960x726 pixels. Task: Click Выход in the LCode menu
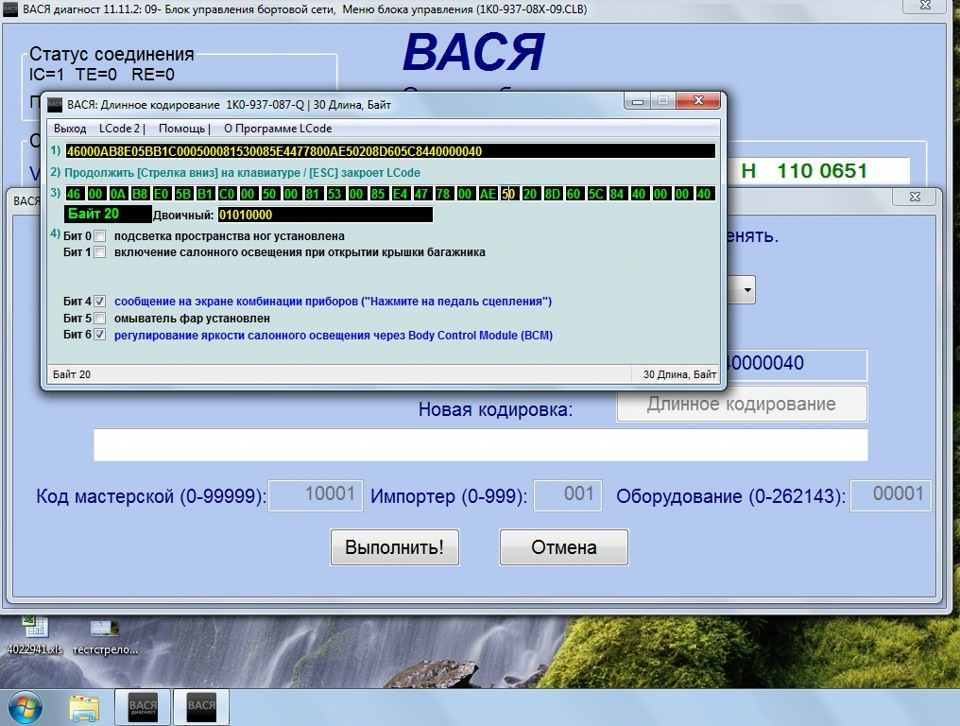(70, 129)
